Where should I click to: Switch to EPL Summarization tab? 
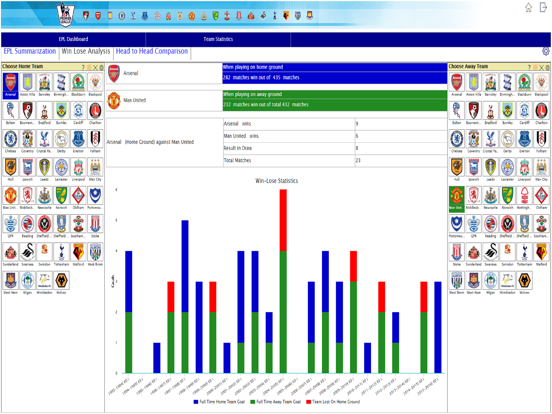[30, 51]
